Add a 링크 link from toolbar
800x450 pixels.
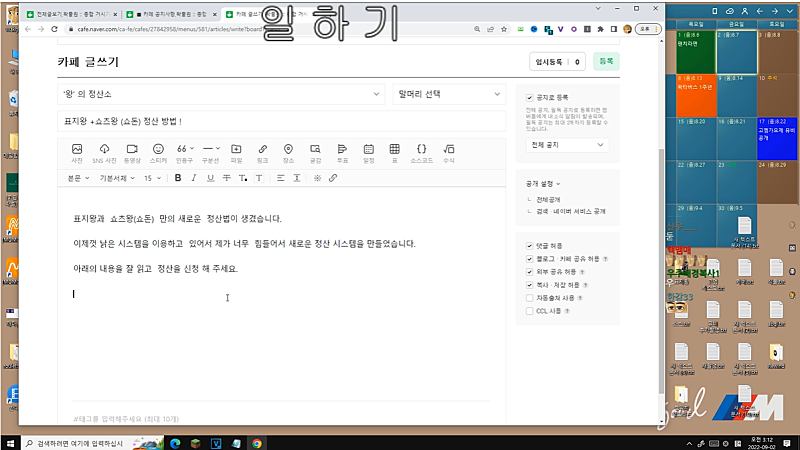(262, 152)
